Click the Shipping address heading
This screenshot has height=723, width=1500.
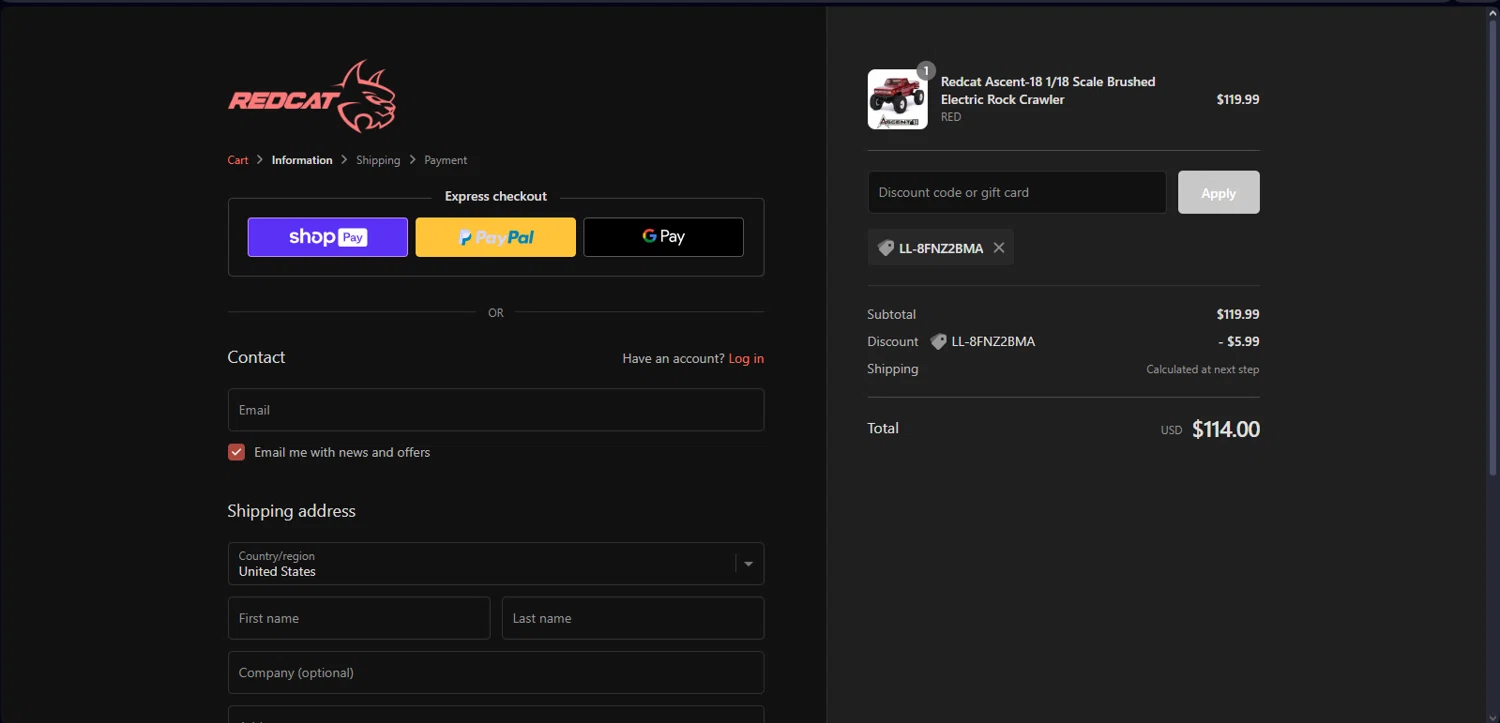pyautogui.click(x=291, y=511)
